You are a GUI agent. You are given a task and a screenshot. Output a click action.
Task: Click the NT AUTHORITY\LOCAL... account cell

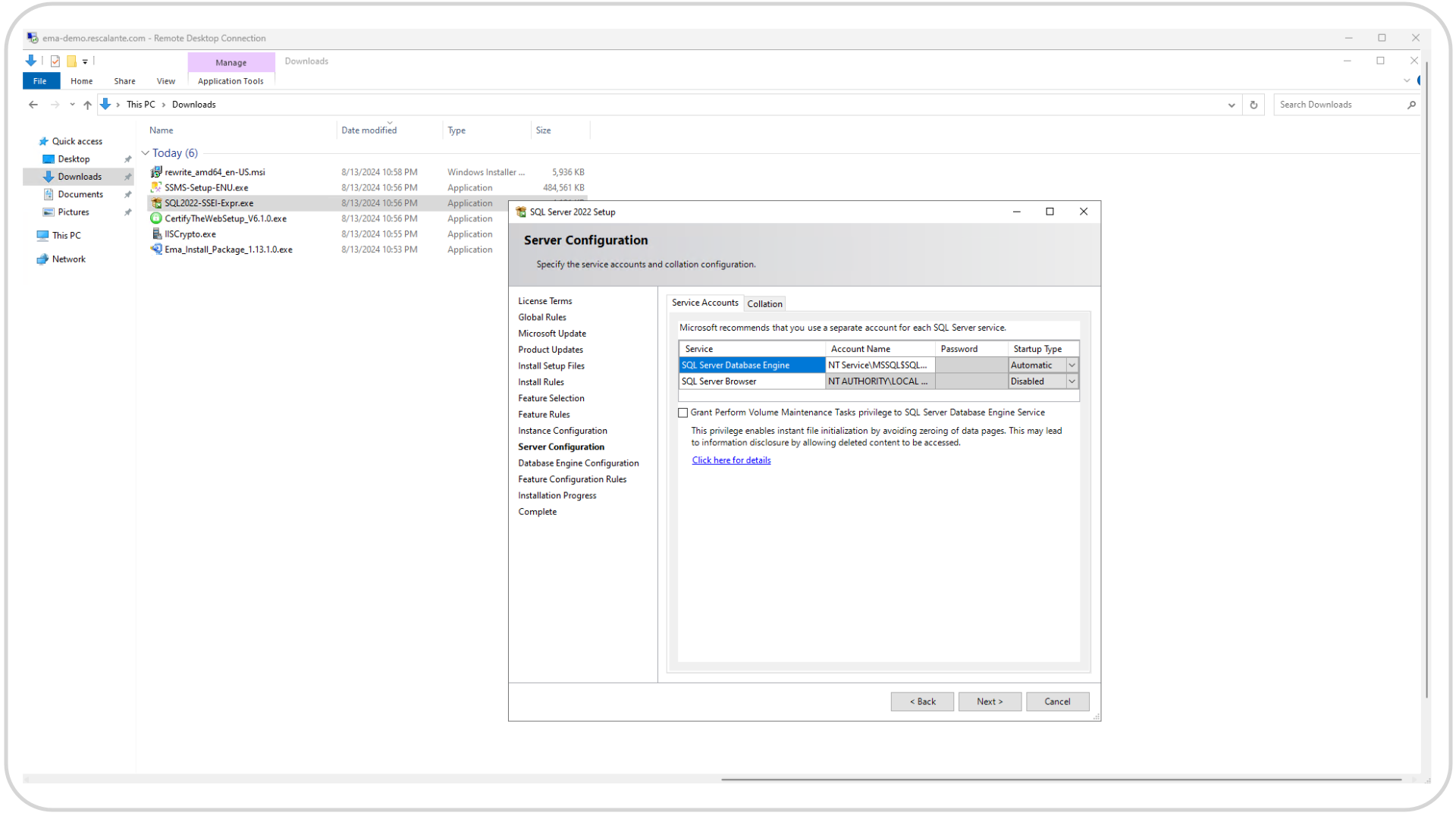(880, 381)
